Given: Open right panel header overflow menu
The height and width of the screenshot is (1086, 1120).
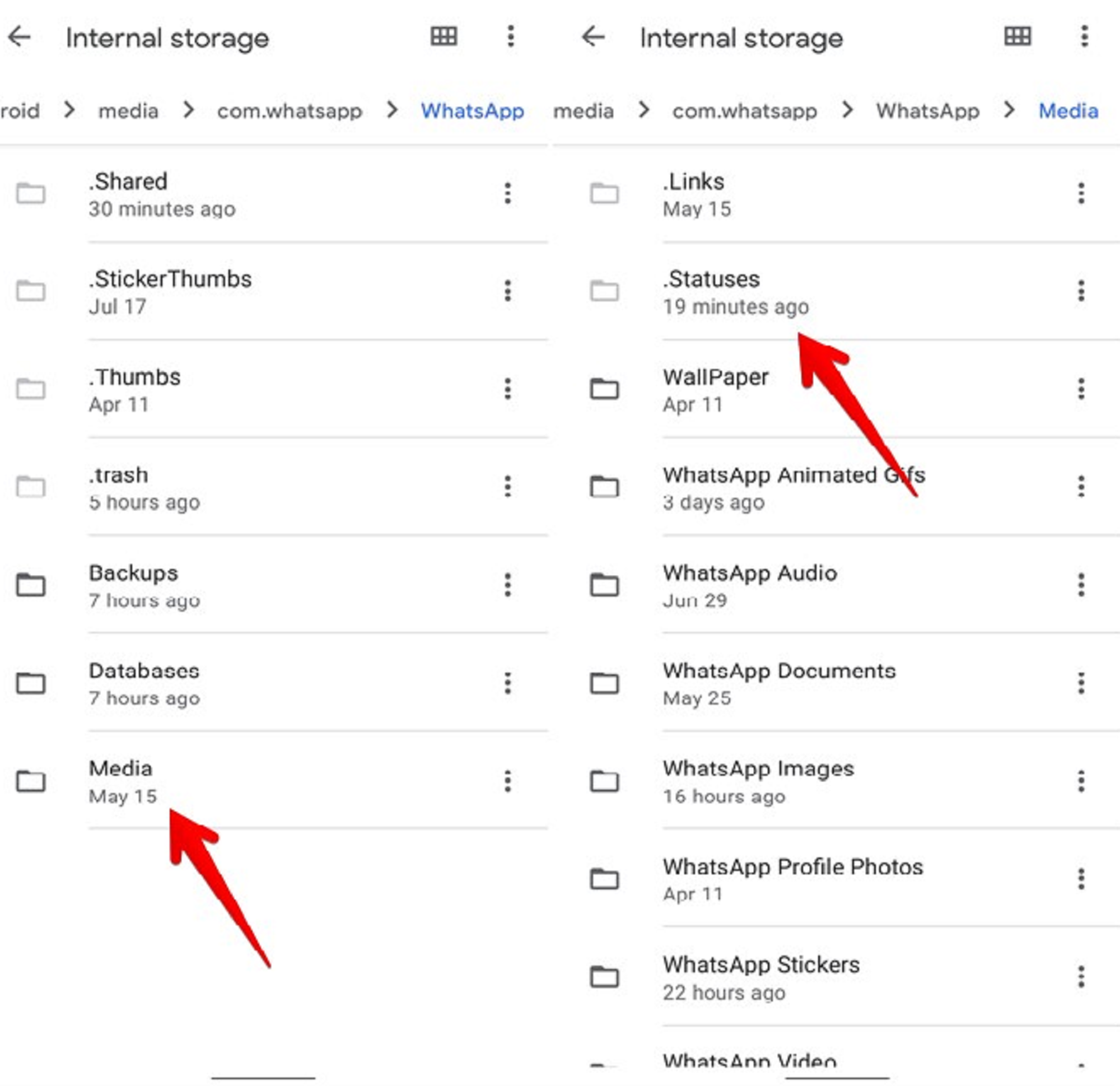Looking at the screenshot, I should [x=1085, y=36].
